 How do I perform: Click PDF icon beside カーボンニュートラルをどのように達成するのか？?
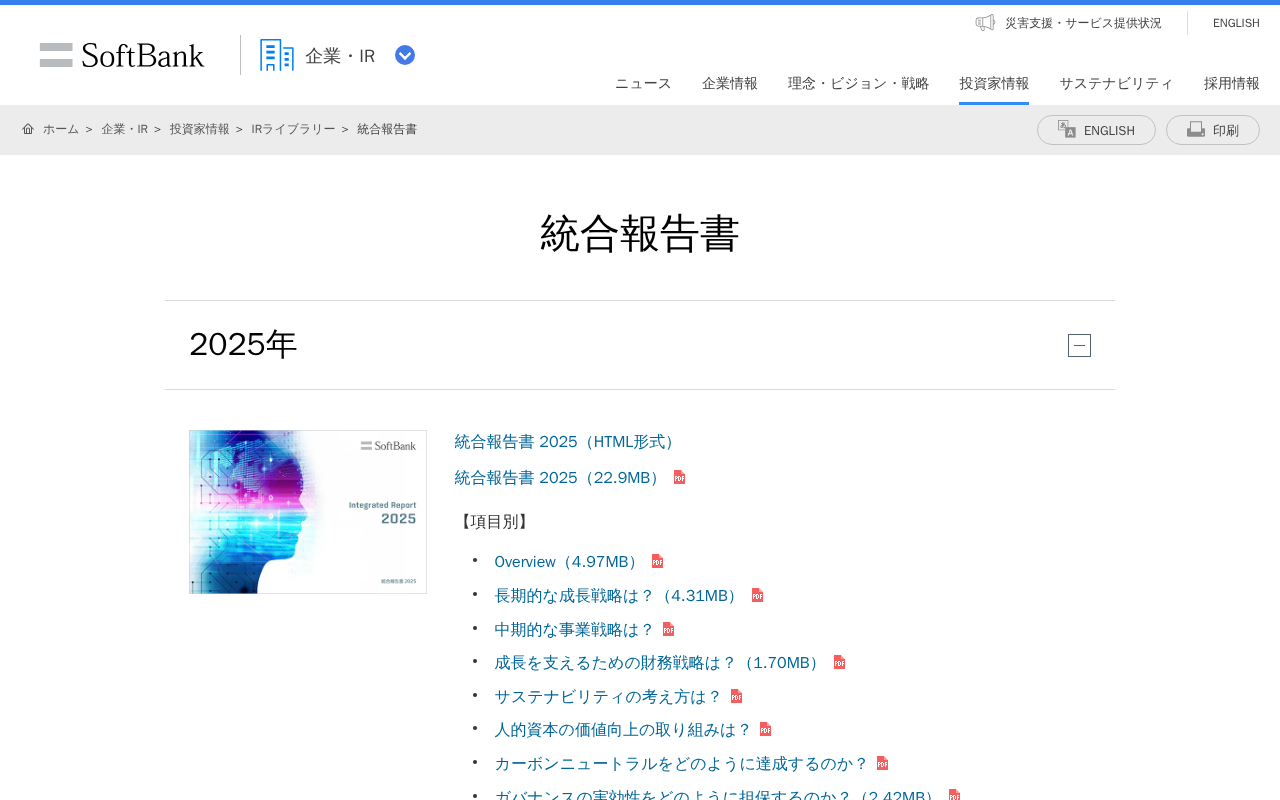click(x=882, y=763)
